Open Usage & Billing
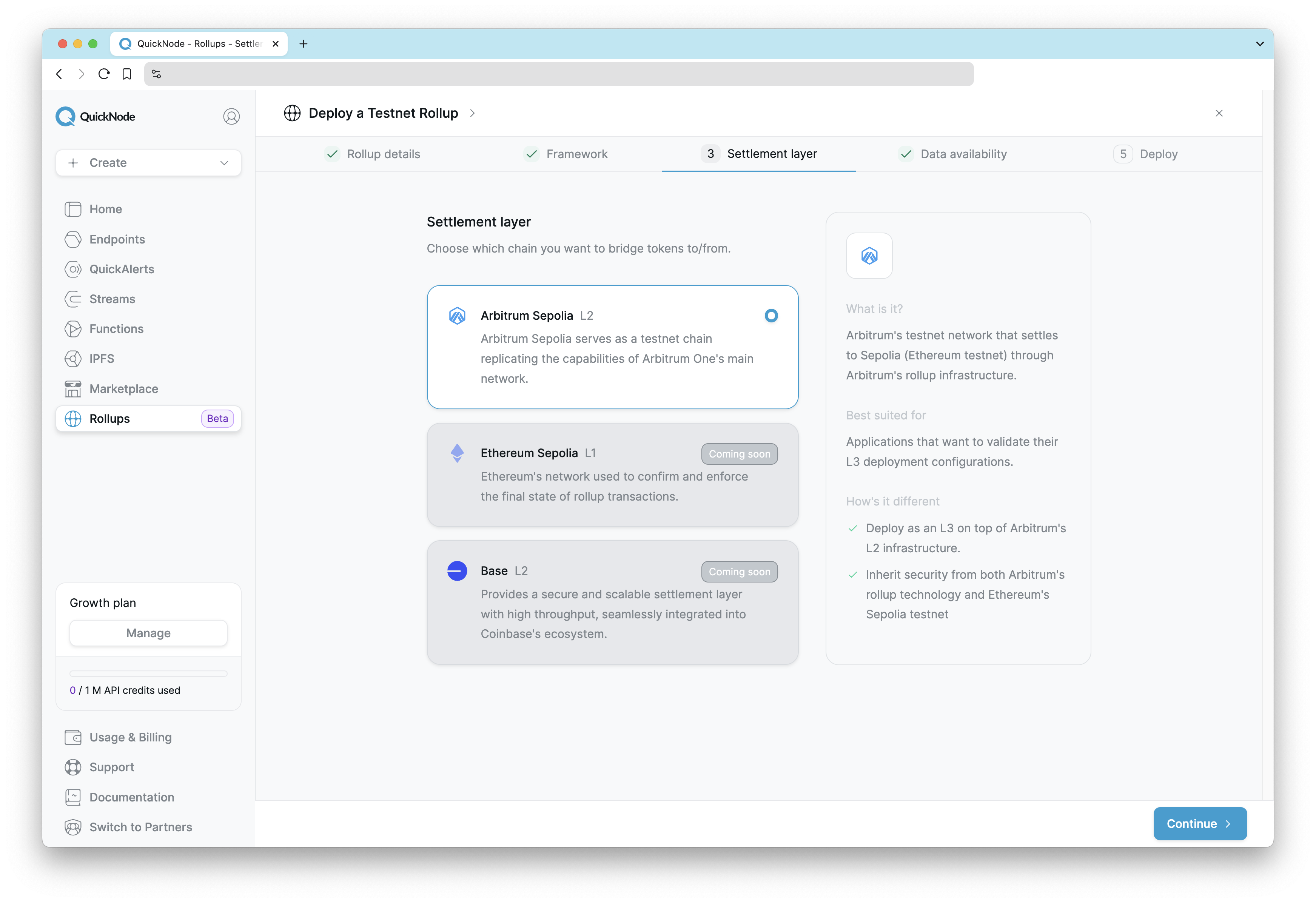This screenshot has height=903, width=1316. pyautogui.click(x=130, y=737)
